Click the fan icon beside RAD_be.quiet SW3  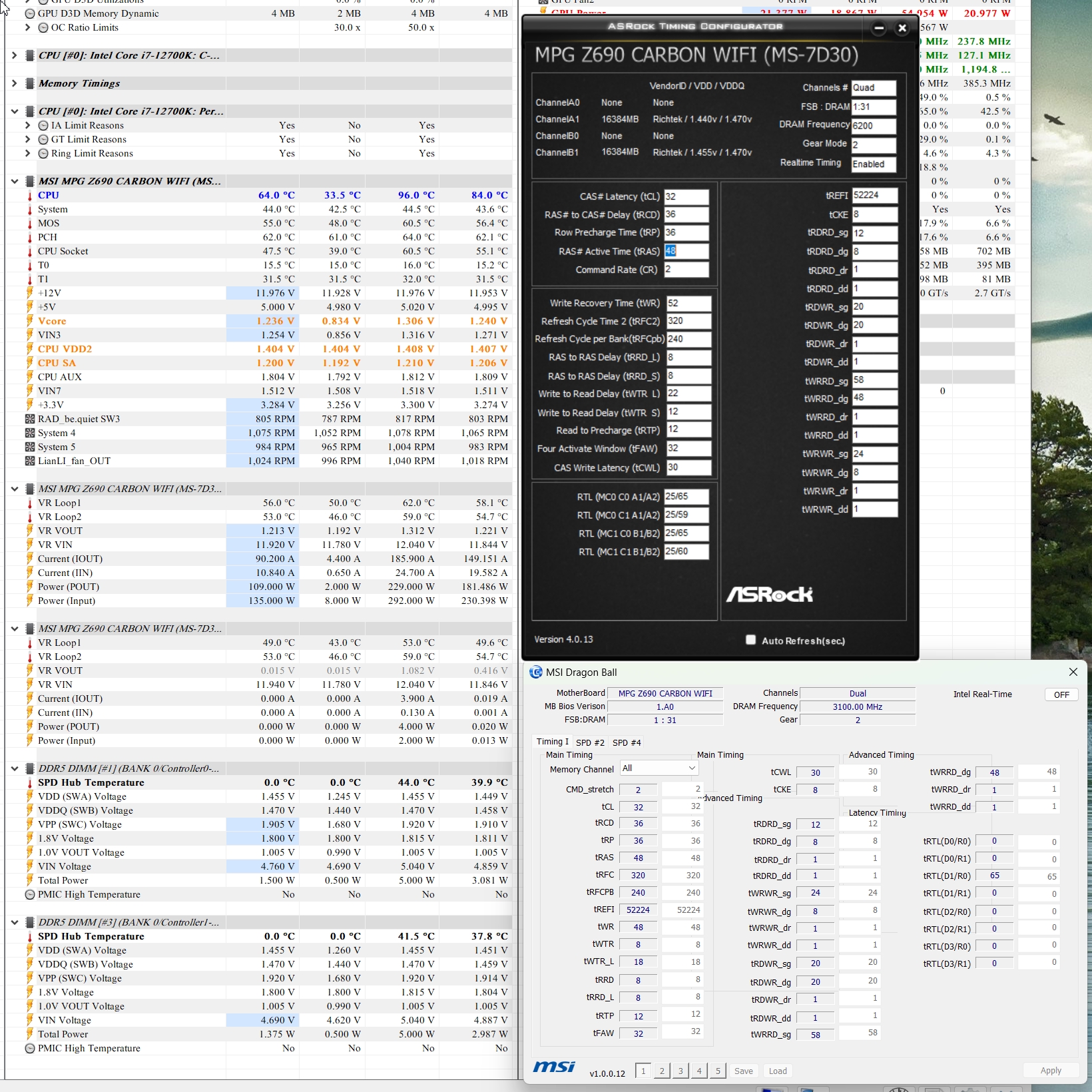point(29,419)
